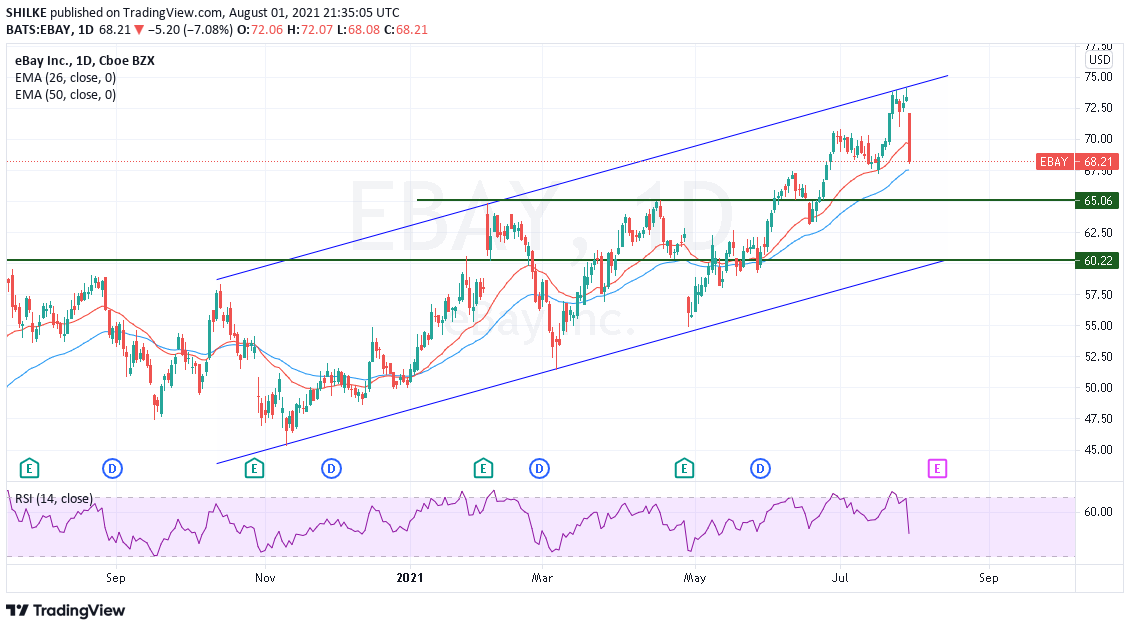Click the 68.21 current price label on axis

tap(1098, 161)
